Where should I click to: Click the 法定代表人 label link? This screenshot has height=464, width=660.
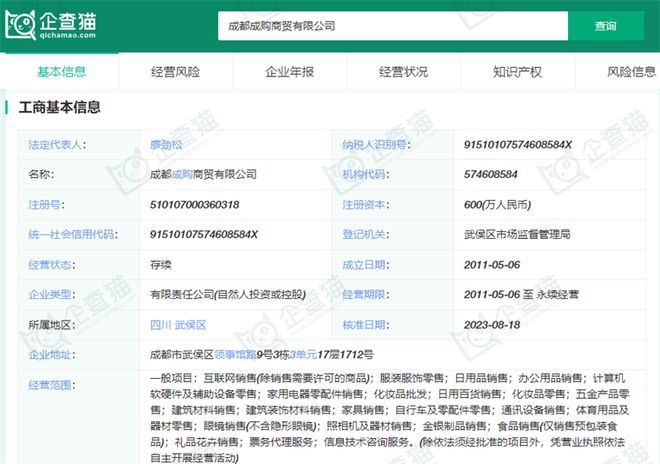point(57,145)
